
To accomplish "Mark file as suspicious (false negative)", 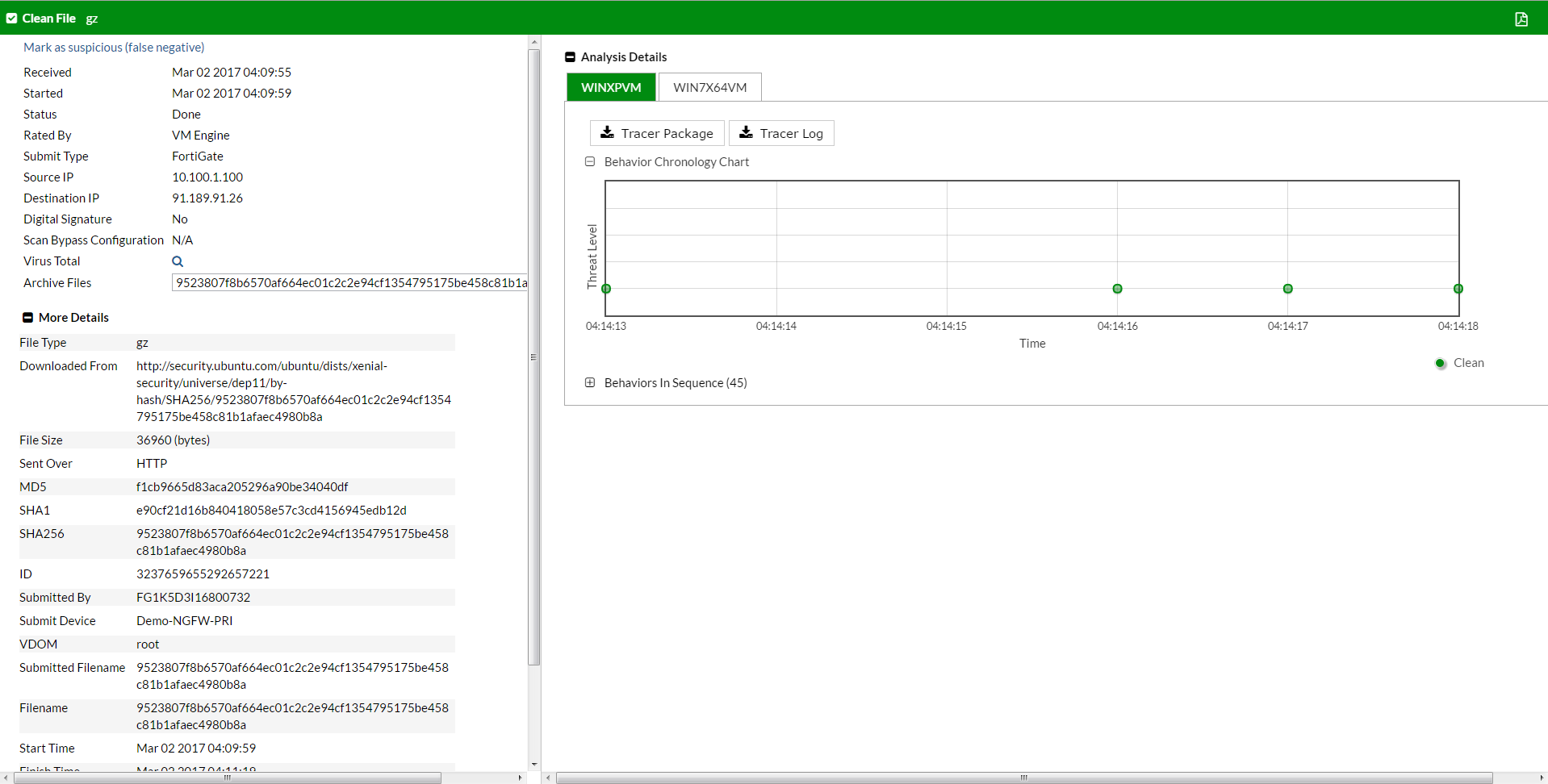I will pyautogui.click(x=114, y=48).
